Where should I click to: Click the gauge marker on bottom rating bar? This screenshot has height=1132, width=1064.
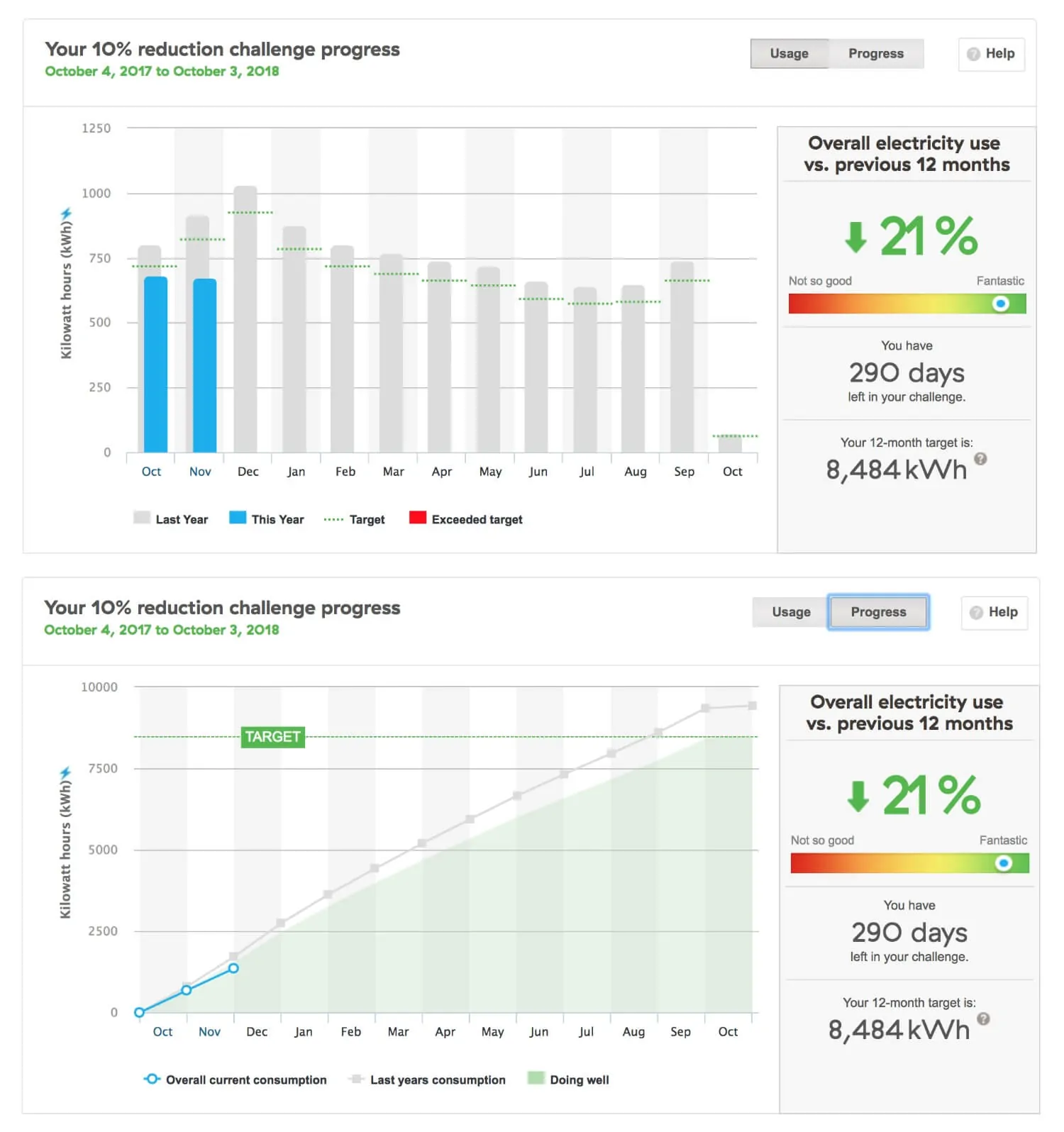coord(1003,863)
